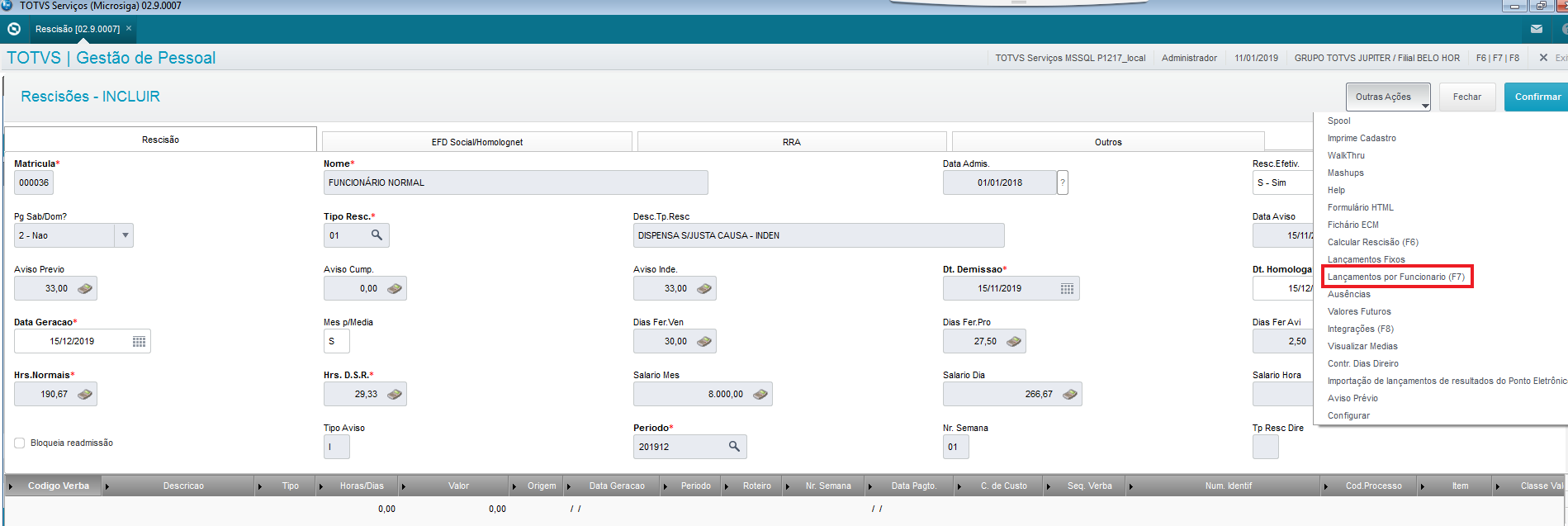Click the Nome input field

(515, 182)
